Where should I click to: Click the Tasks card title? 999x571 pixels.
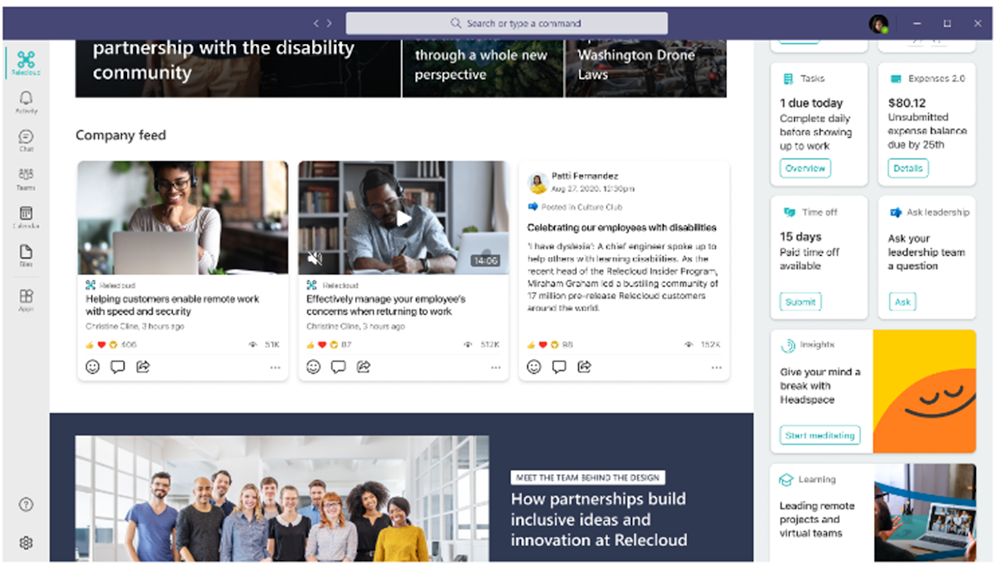point(812,78)
